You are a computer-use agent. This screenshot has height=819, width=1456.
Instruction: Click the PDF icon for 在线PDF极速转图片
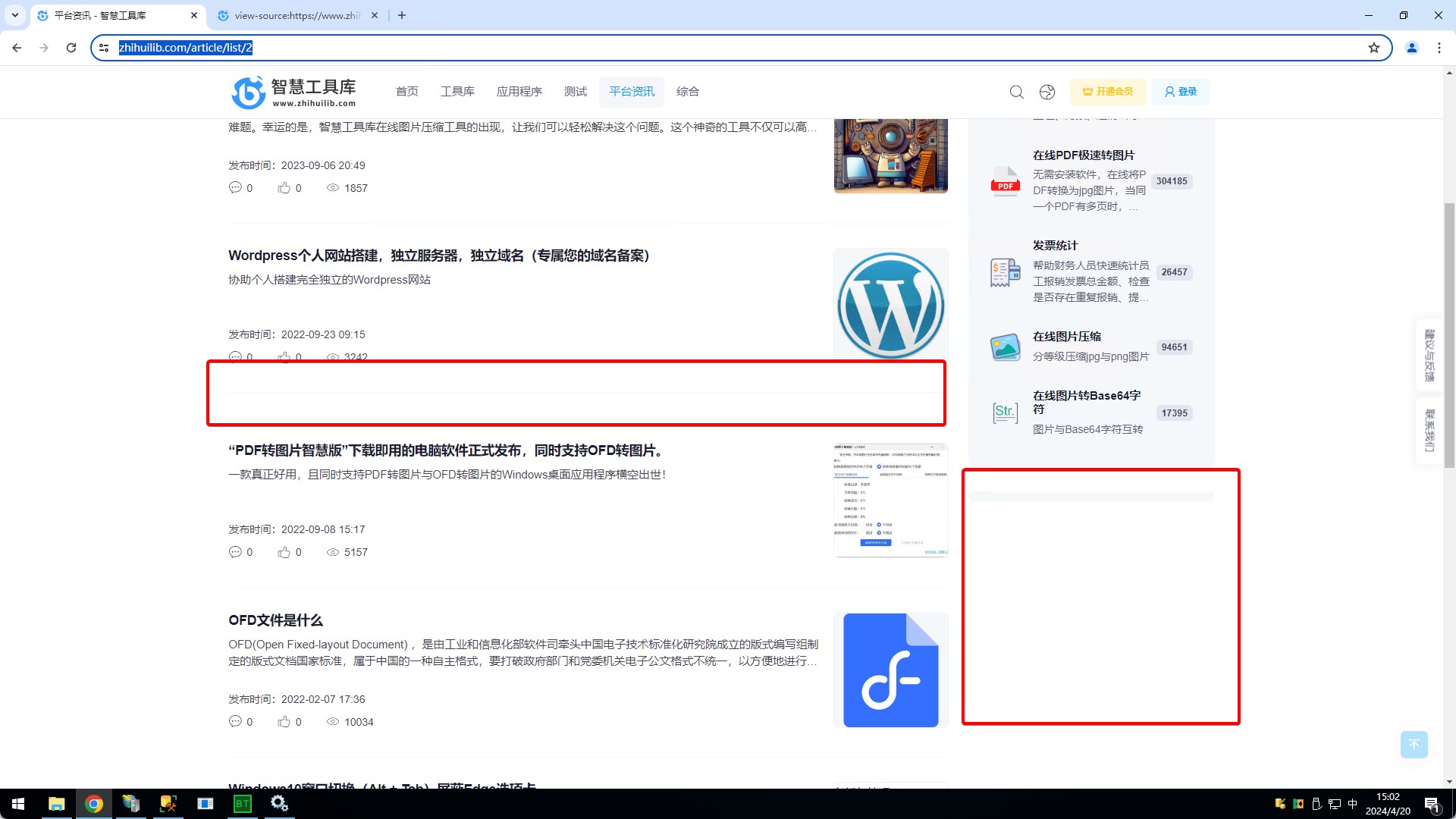point(1006,181)
